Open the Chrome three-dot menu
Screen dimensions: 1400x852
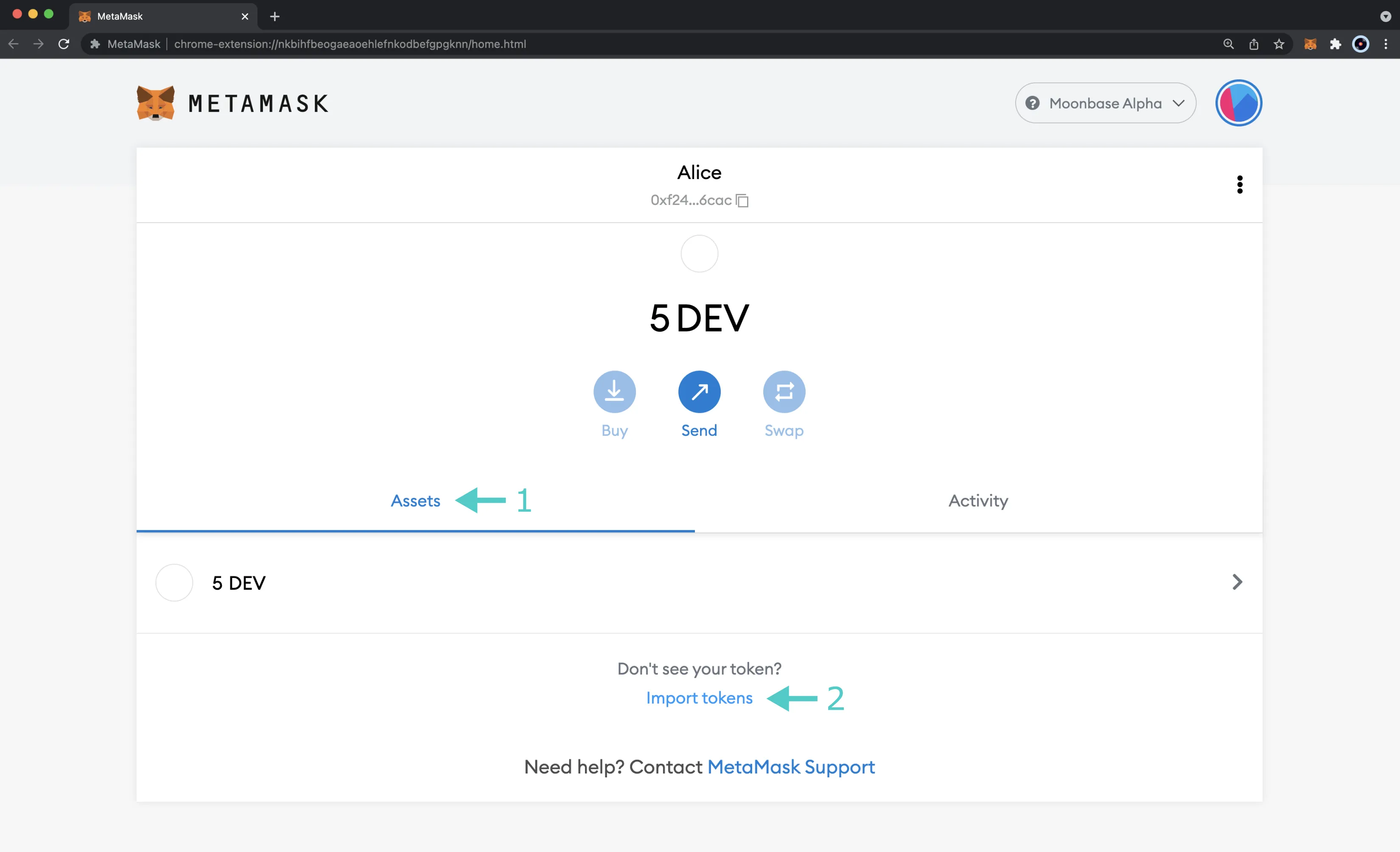1385,44
